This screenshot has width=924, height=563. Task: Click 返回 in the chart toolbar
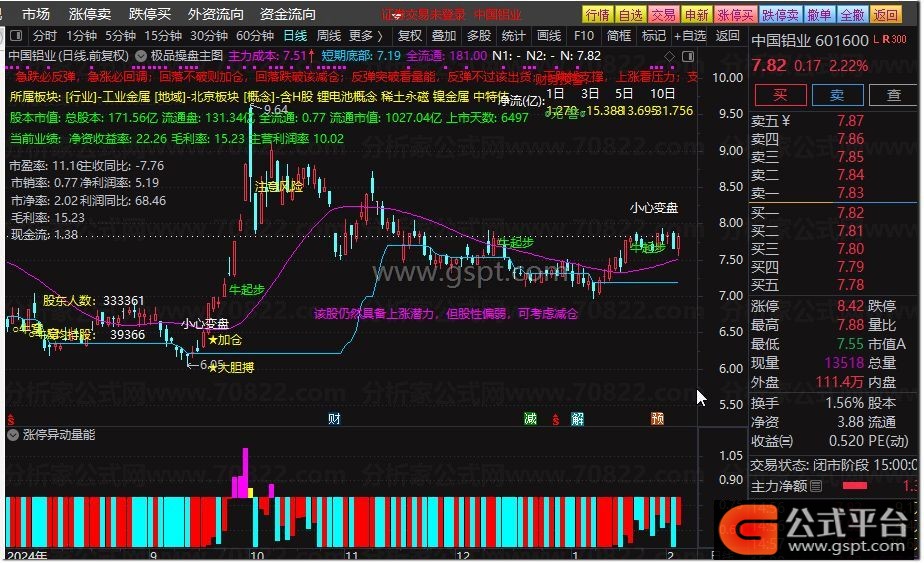[727, 36]
